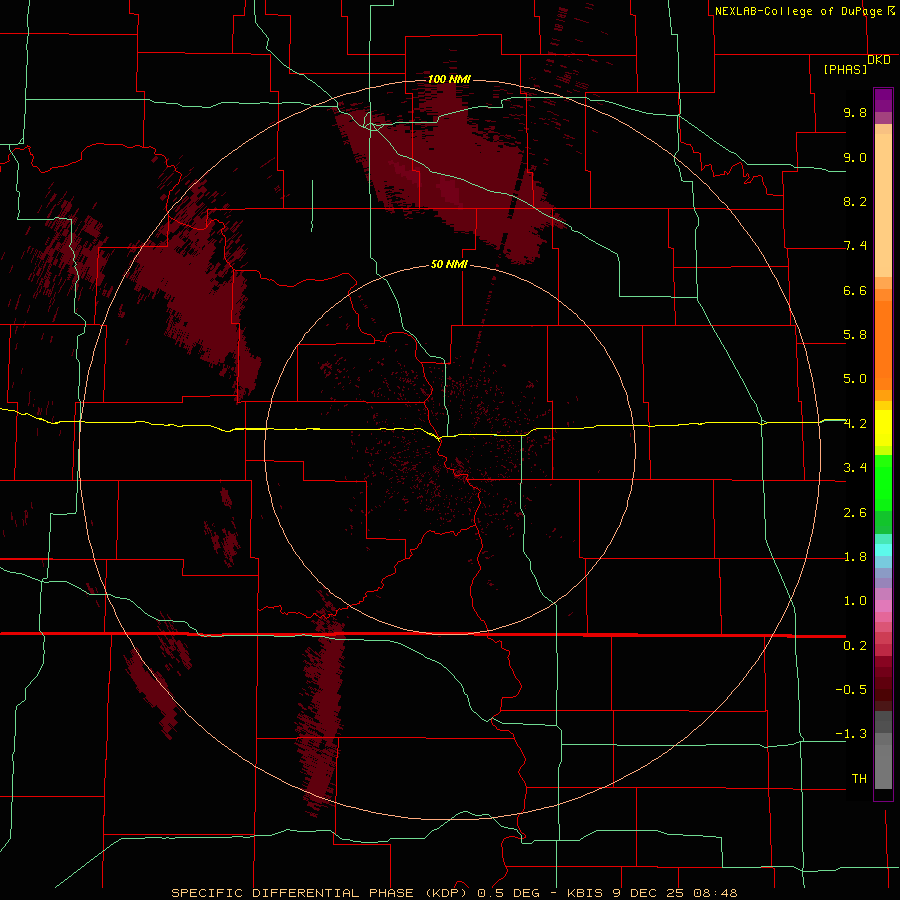This screenshot has width=900, height=900.
Task: Click the 4.2 scale value
Action: (855, 424)
